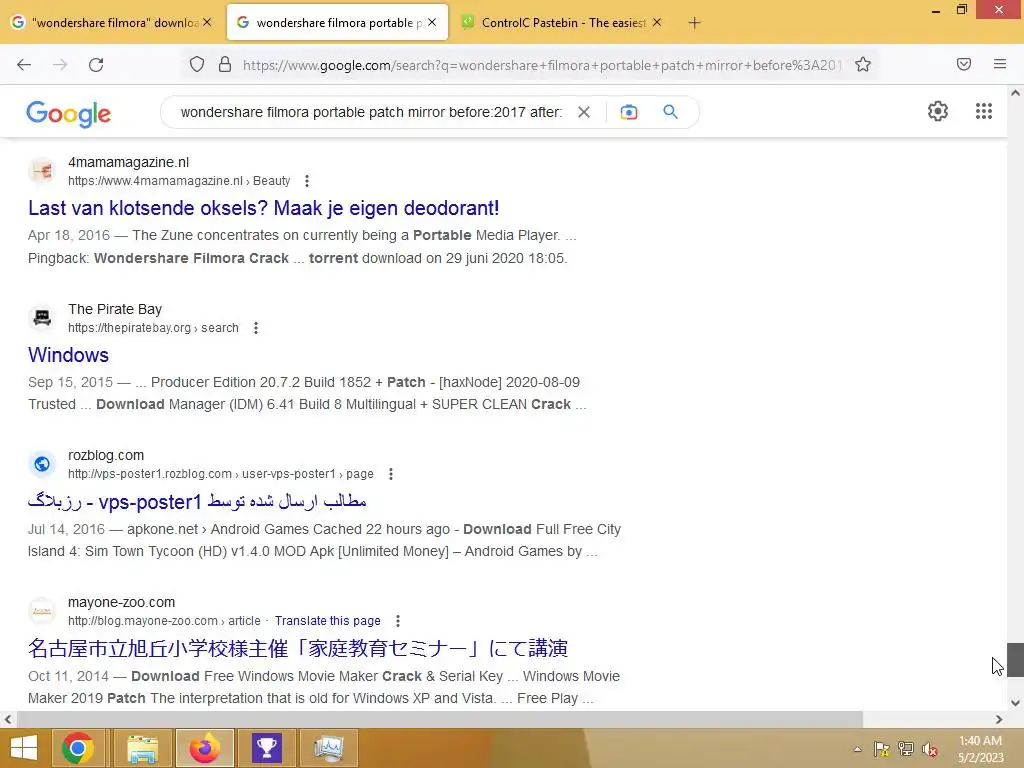This screenshot has height=768, width=1024.
Task: Clear the Google search box text
Action: pyautogui.click(x=584, y=112)
